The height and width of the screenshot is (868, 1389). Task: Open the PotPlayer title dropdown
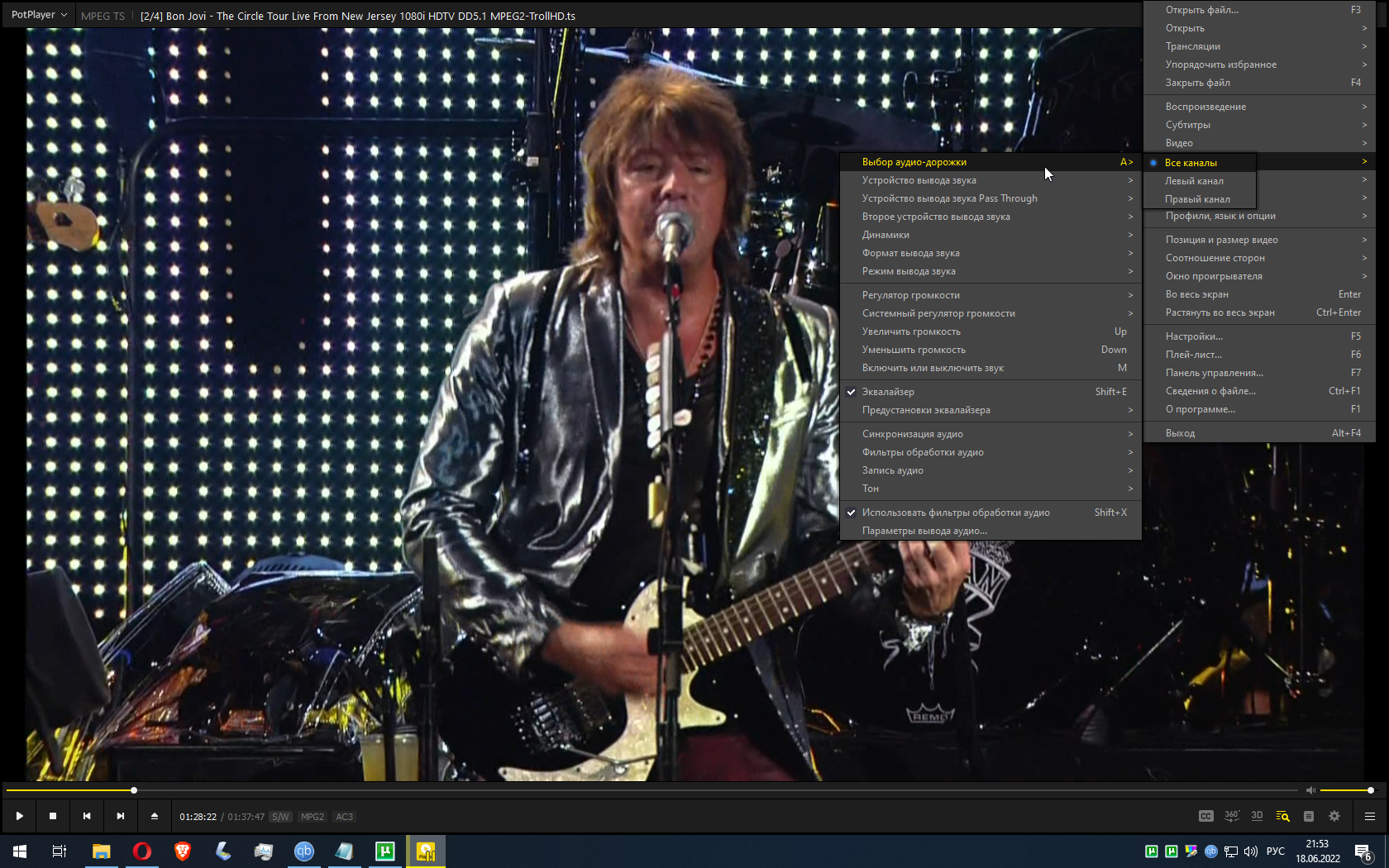tap(39, 15)
